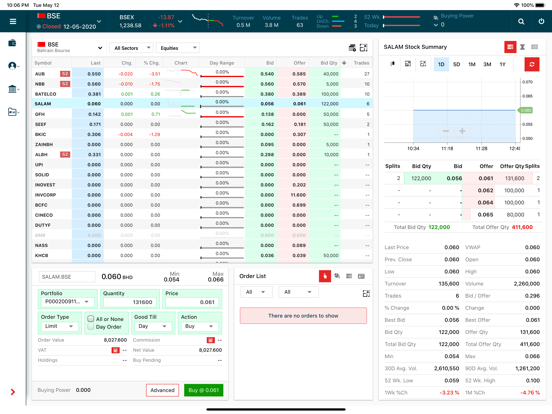Maximize the watchlist panel

click(364, 48)
